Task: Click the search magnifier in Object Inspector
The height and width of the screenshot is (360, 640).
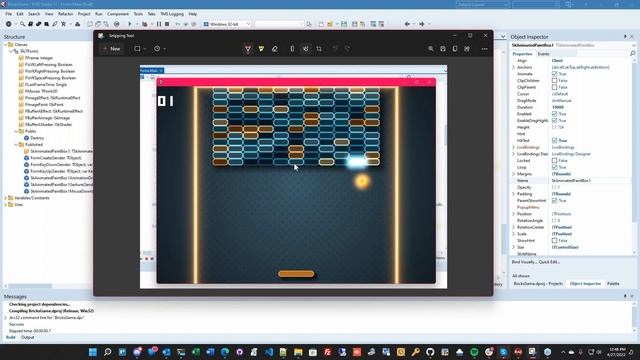Action: [633, 53]
